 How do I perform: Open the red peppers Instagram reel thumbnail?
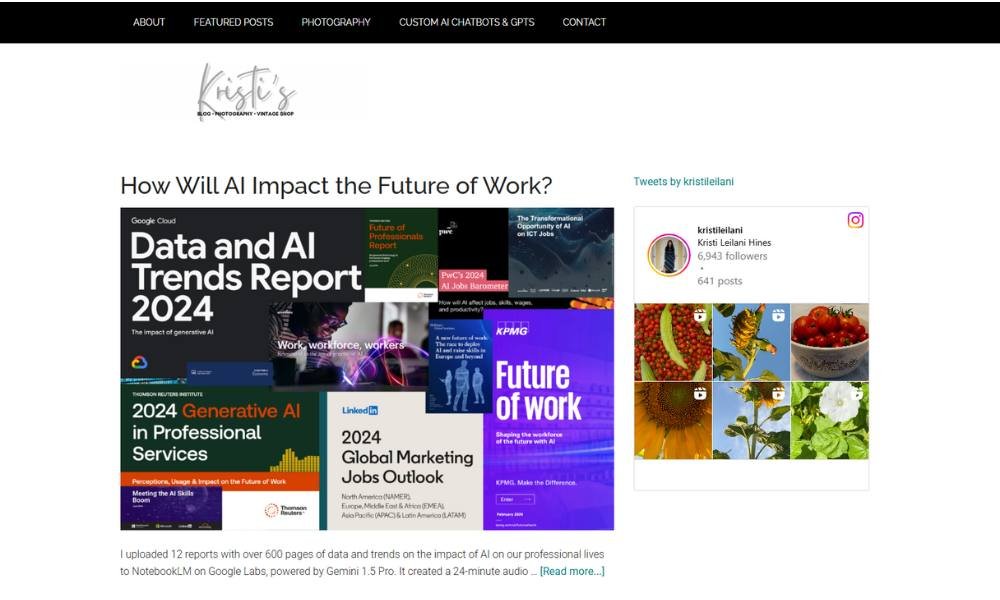[673, 342]
